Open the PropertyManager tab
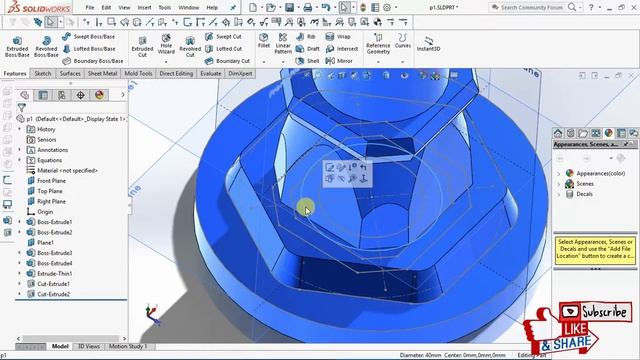The image size is (640, 360). tap(43, 95)
